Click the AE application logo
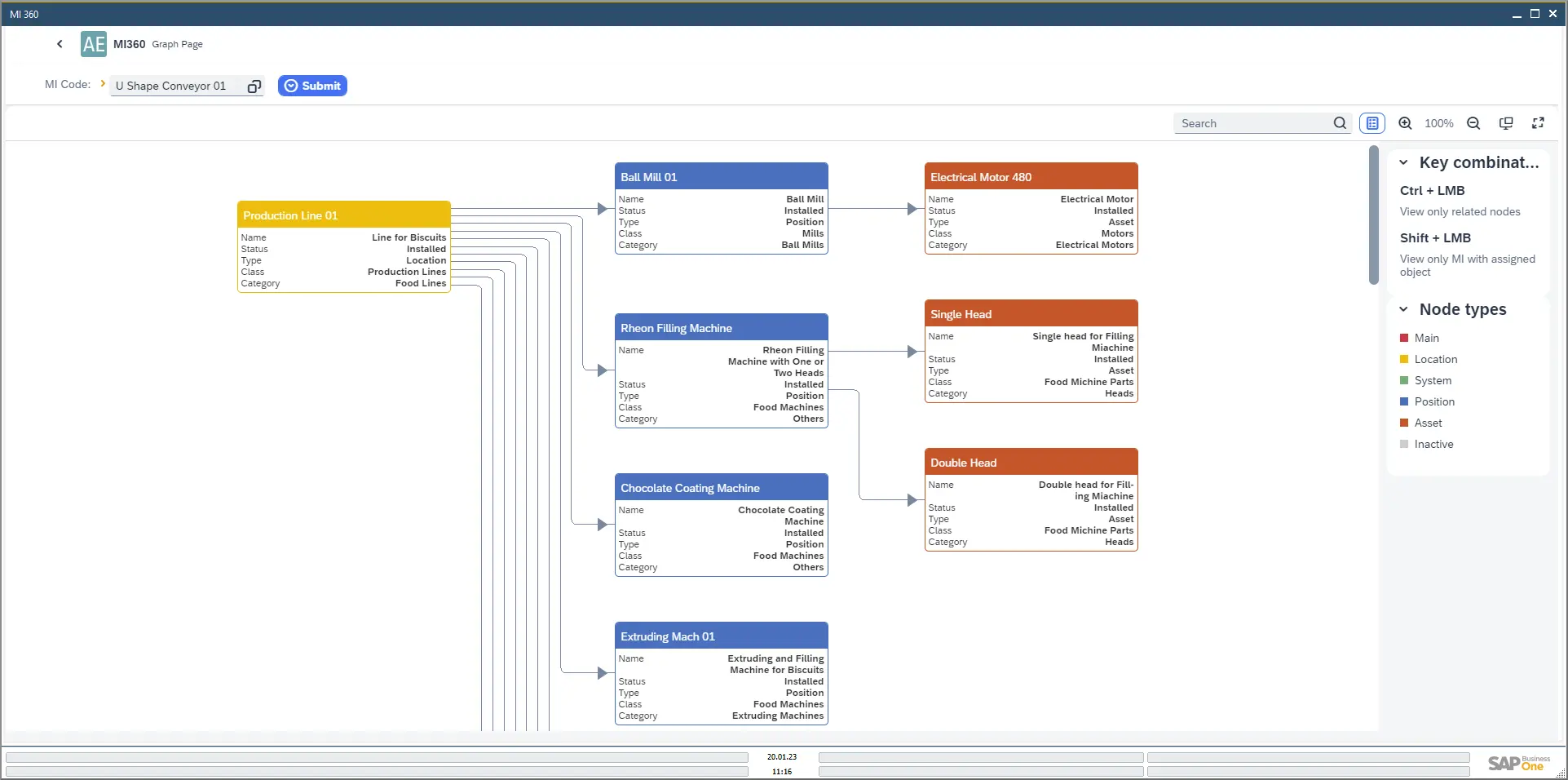The height and width of the screenshot is (780, 1568). point(94,44)
